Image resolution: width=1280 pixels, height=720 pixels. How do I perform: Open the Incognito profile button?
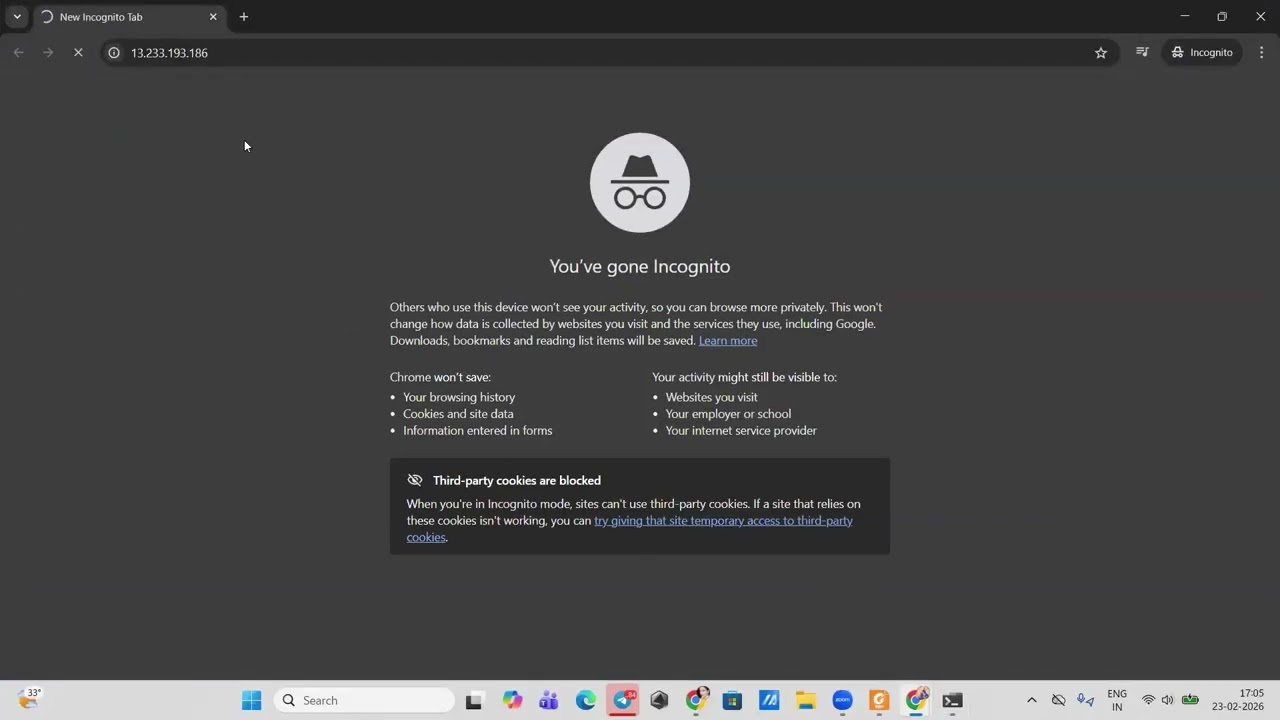1202,52
